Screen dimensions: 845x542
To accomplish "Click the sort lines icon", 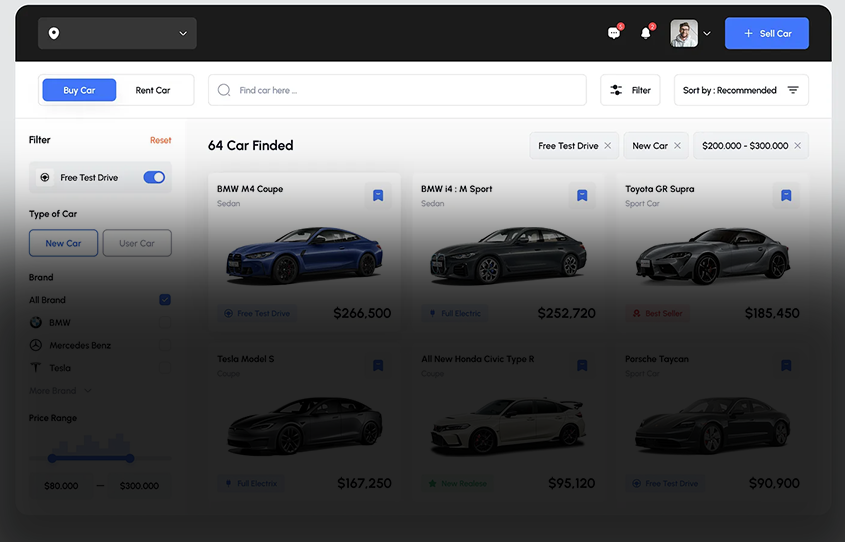I will (793, 90).
